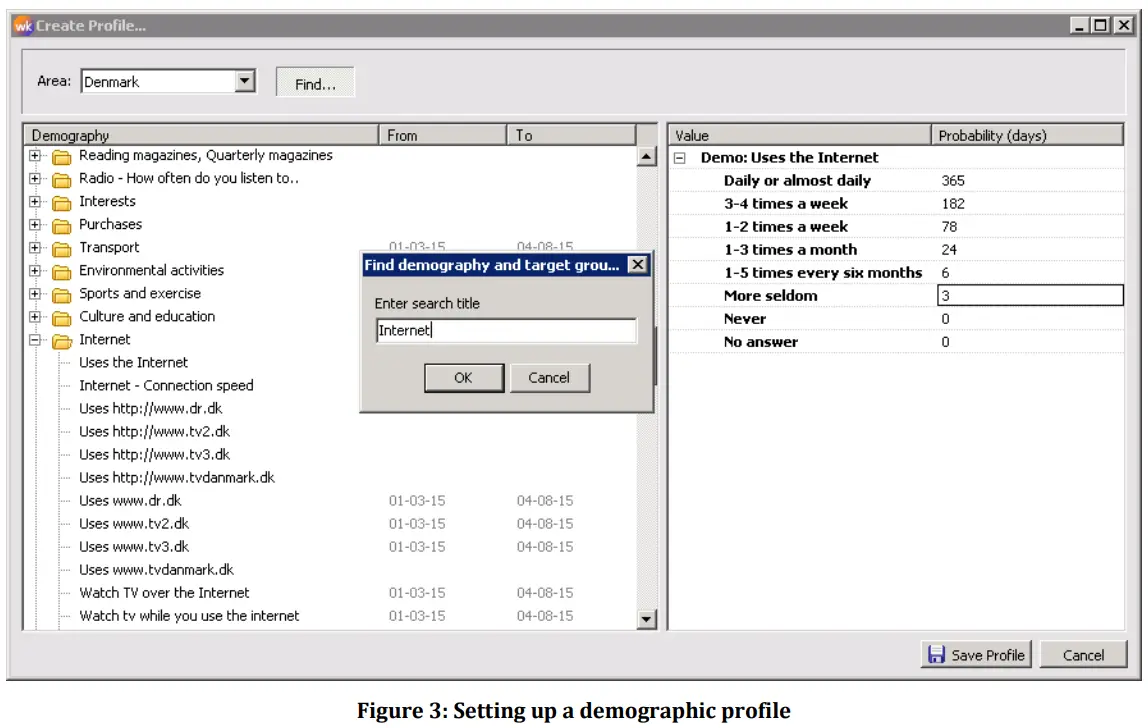This screenshot has height=728, width=1148.
Task: Cancel the Find demography dialog
Action: click(551, 378)
